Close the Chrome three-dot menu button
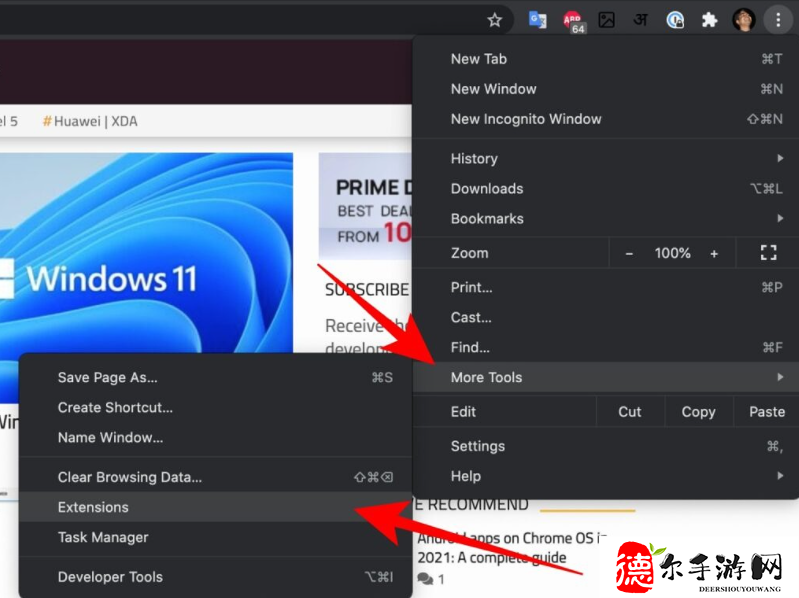The width and height of the screenshot is (799, 598). pos(778,20)
